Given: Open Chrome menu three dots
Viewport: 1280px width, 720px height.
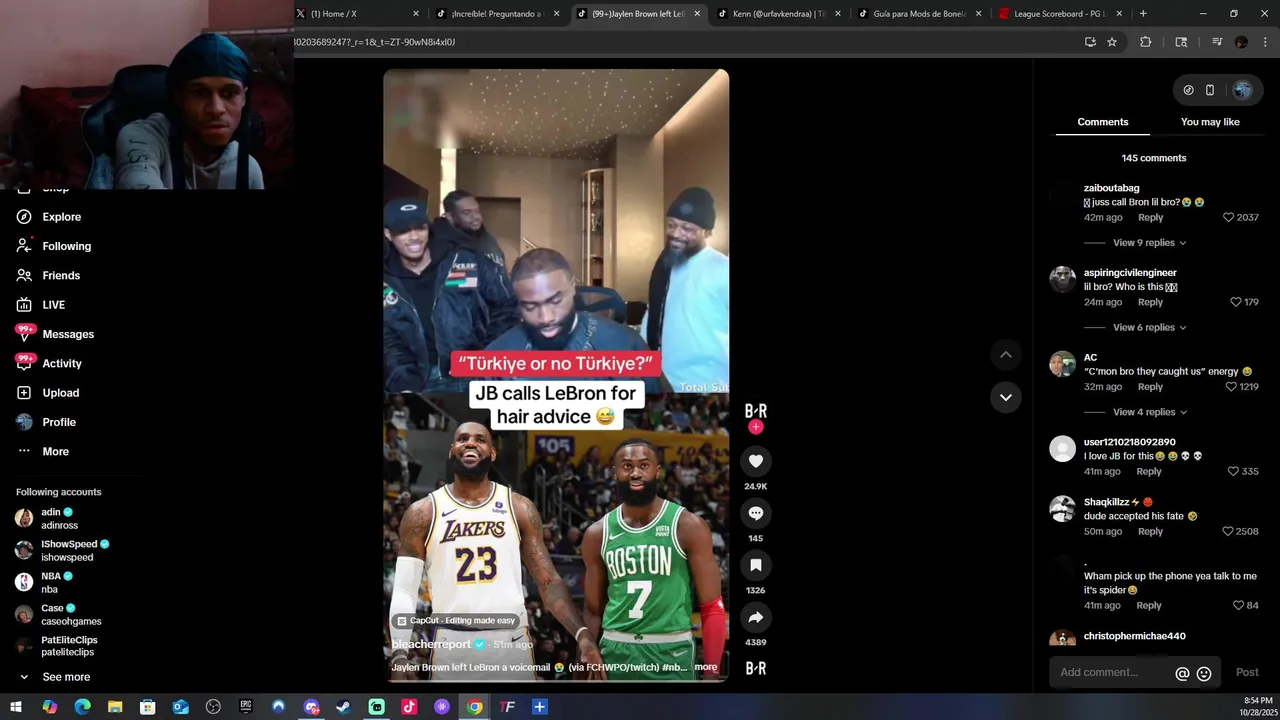Looking at the screenshot, I should pyautogui.click(x=1265, y=42).
